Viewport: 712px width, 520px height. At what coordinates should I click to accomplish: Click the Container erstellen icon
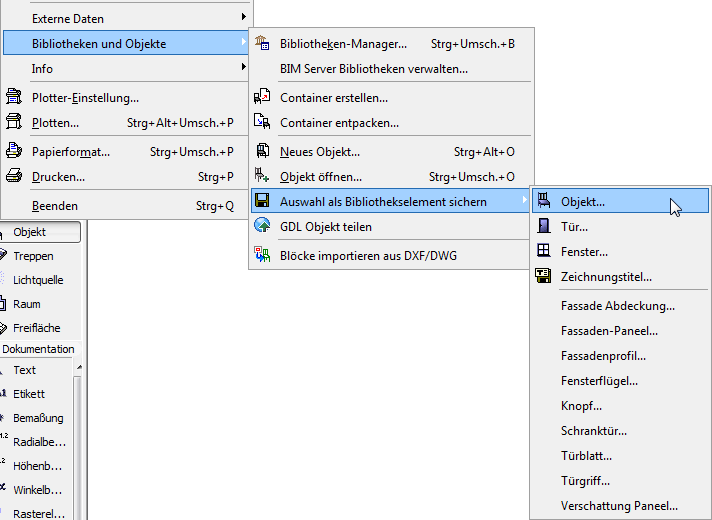[263, 97]
